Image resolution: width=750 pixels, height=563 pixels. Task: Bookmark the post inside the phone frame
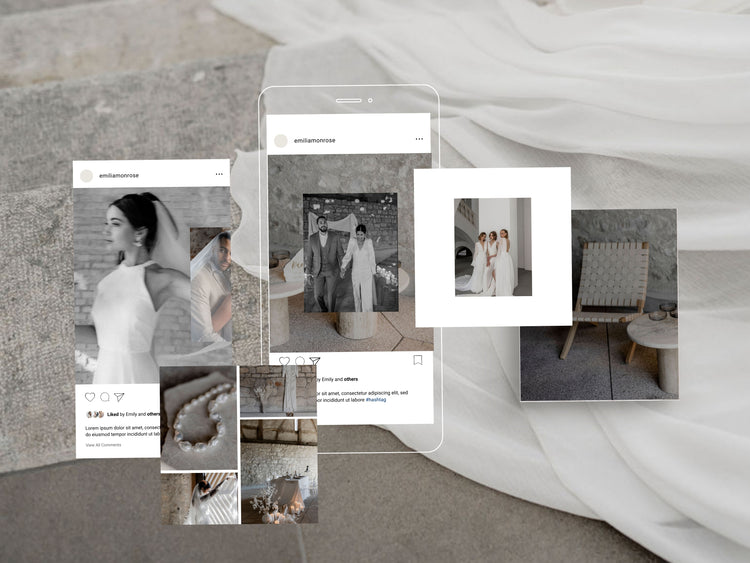pos(418,360)
